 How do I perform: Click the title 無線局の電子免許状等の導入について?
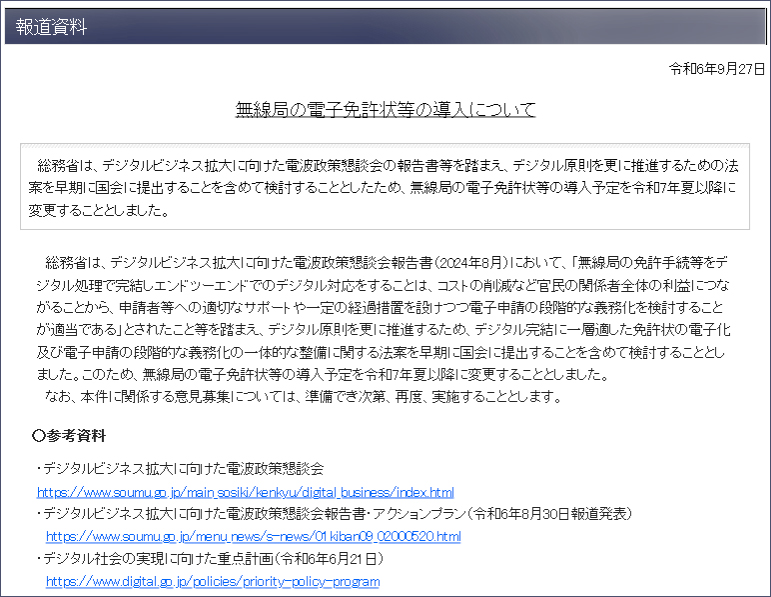coord(386,109)
